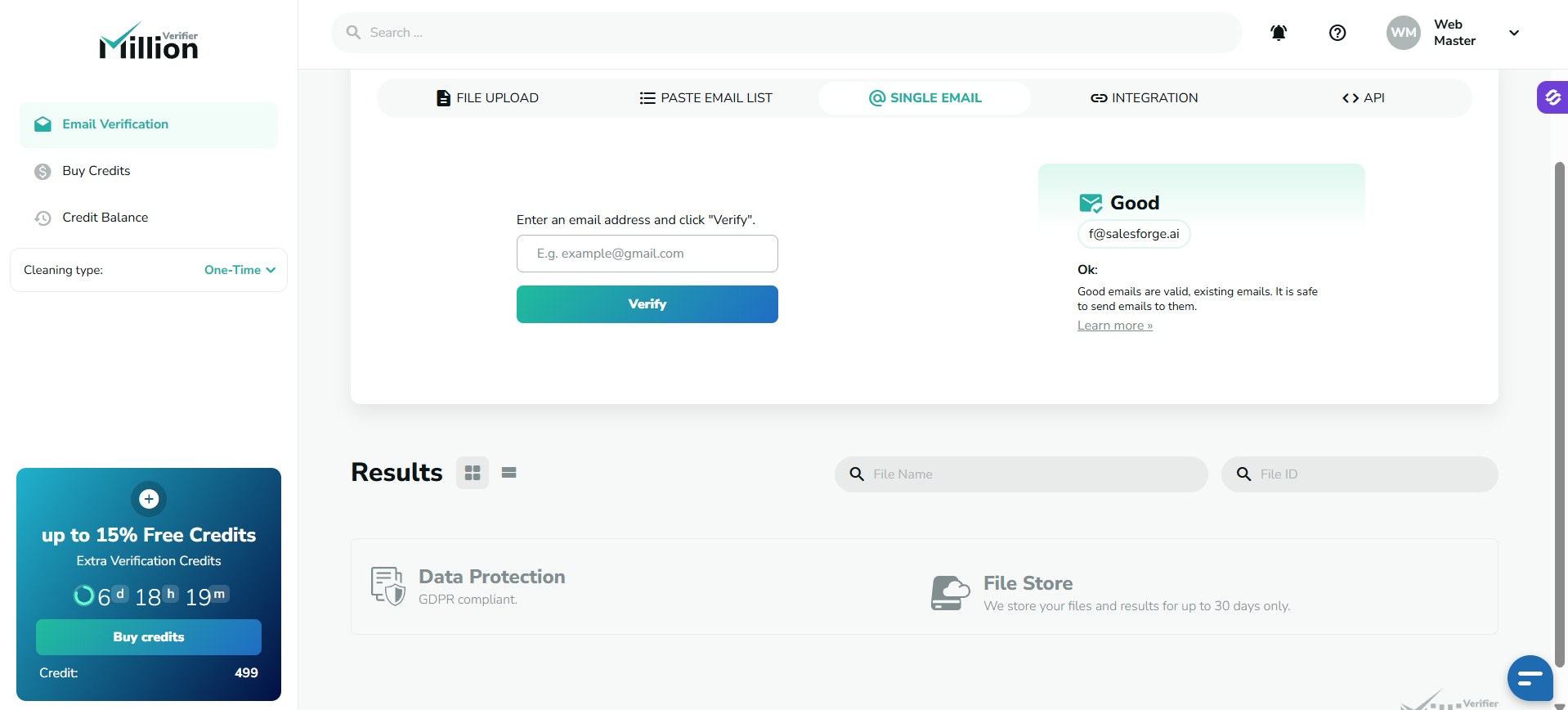Click the File Store heading
The height and width of the screenshot is (710, 1568).
pos(1028,583)
